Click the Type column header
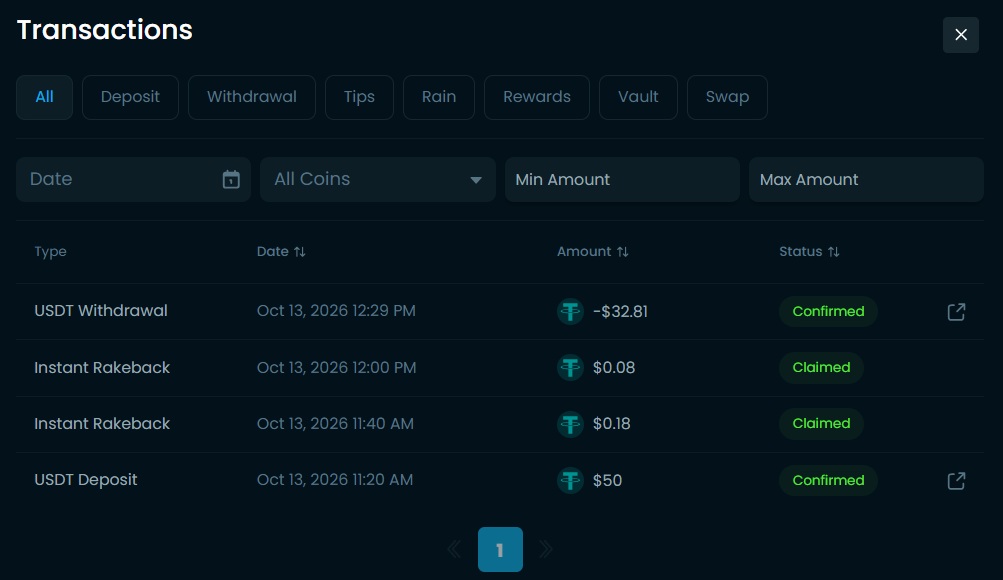Screen dimensions: 1003x580 (51, 251)
